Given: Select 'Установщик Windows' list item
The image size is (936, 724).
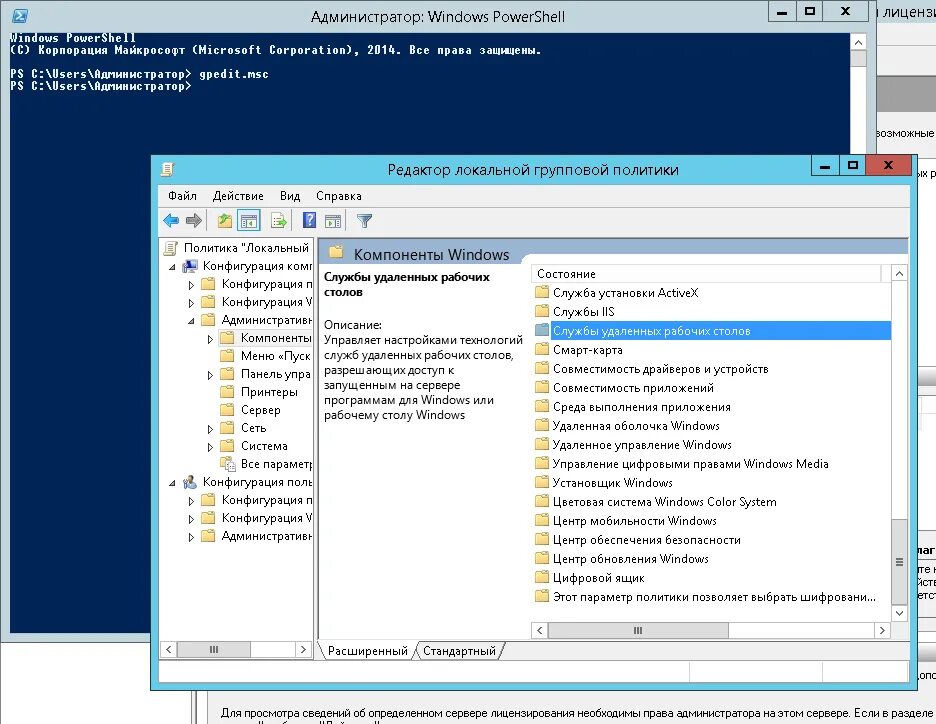Looking at the screenshot, I should point(612,482).
